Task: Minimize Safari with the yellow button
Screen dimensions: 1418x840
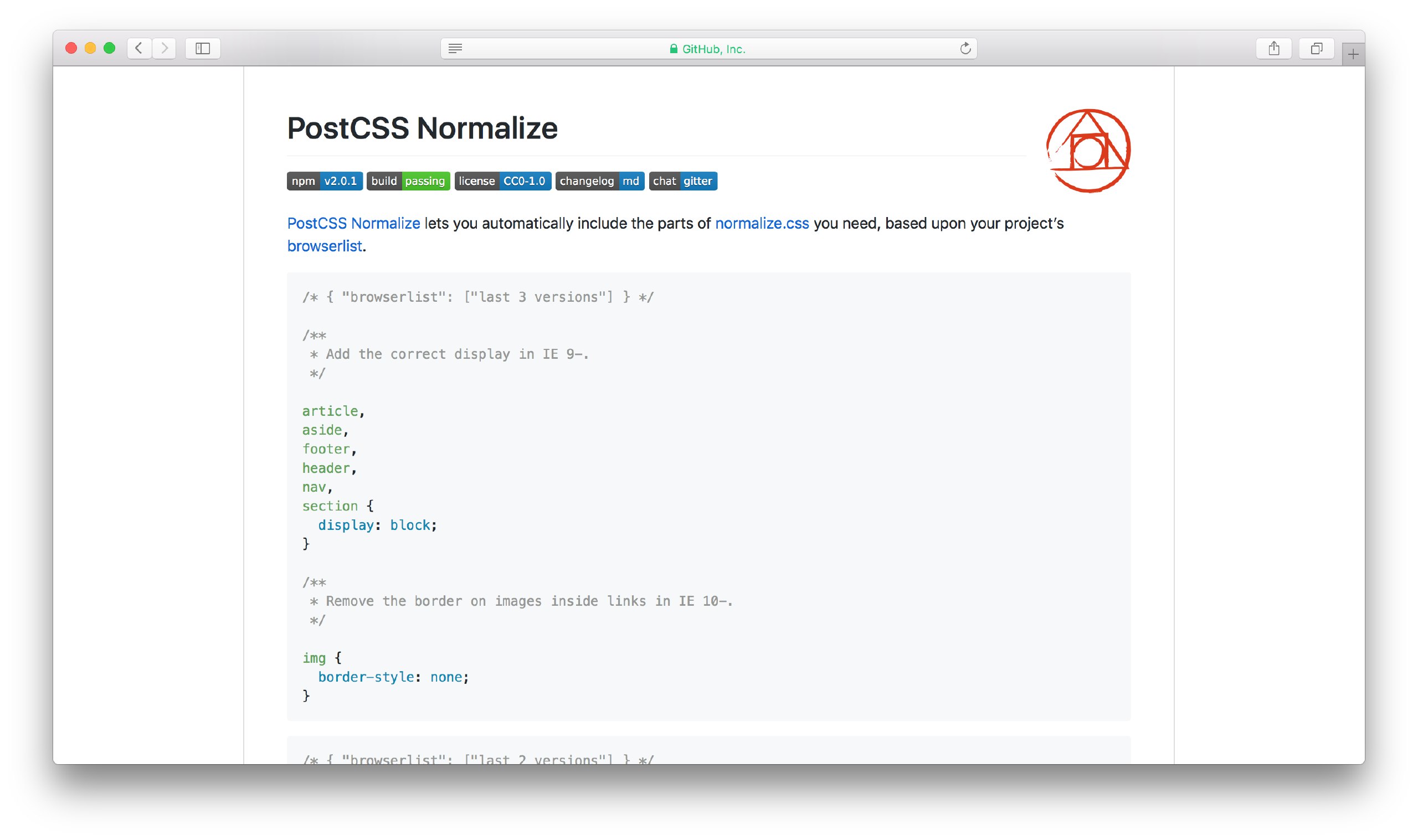Action: coord(90,48)
